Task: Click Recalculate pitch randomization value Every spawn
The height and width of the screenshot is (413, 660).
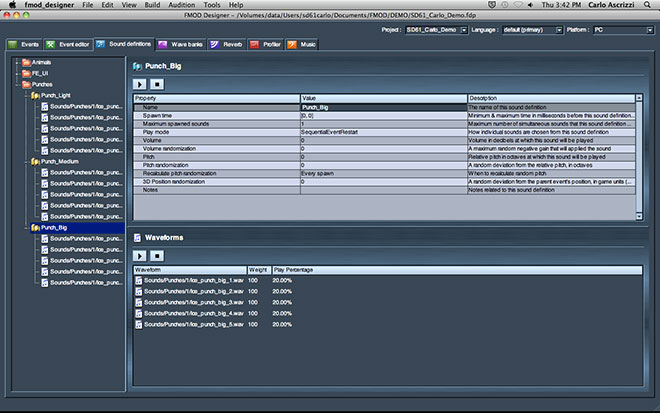Action: [x=383, y=173]
